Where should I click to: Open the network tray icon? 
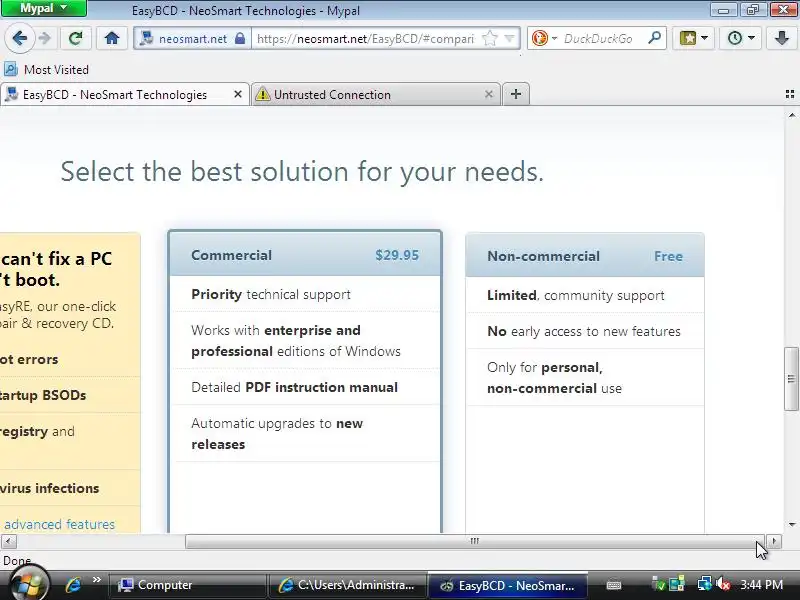pyautogui.click(x=705, y=584)
